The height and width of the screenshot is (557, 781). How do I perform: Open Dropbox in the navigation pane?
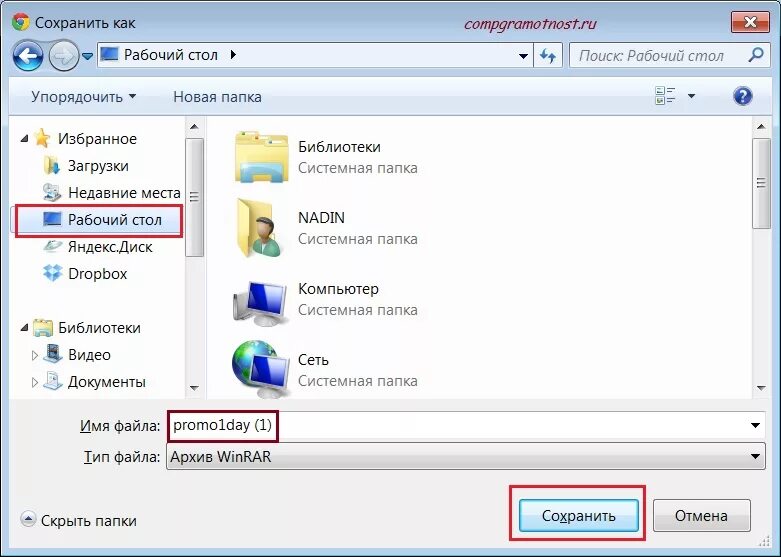85,274
